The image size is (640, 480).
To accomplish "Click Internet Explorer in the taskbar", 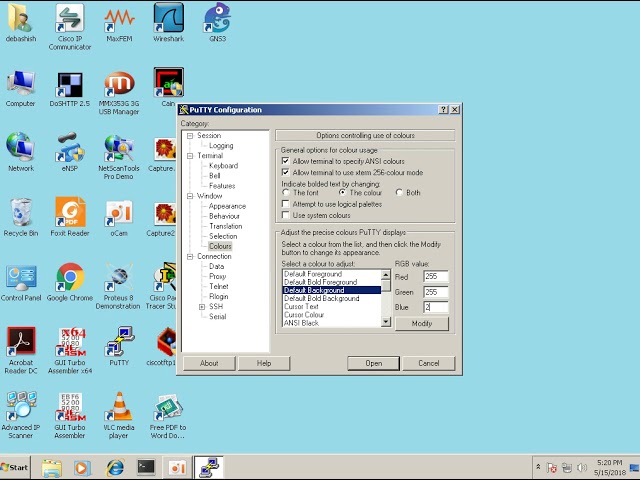I will (x=115, y=467).
